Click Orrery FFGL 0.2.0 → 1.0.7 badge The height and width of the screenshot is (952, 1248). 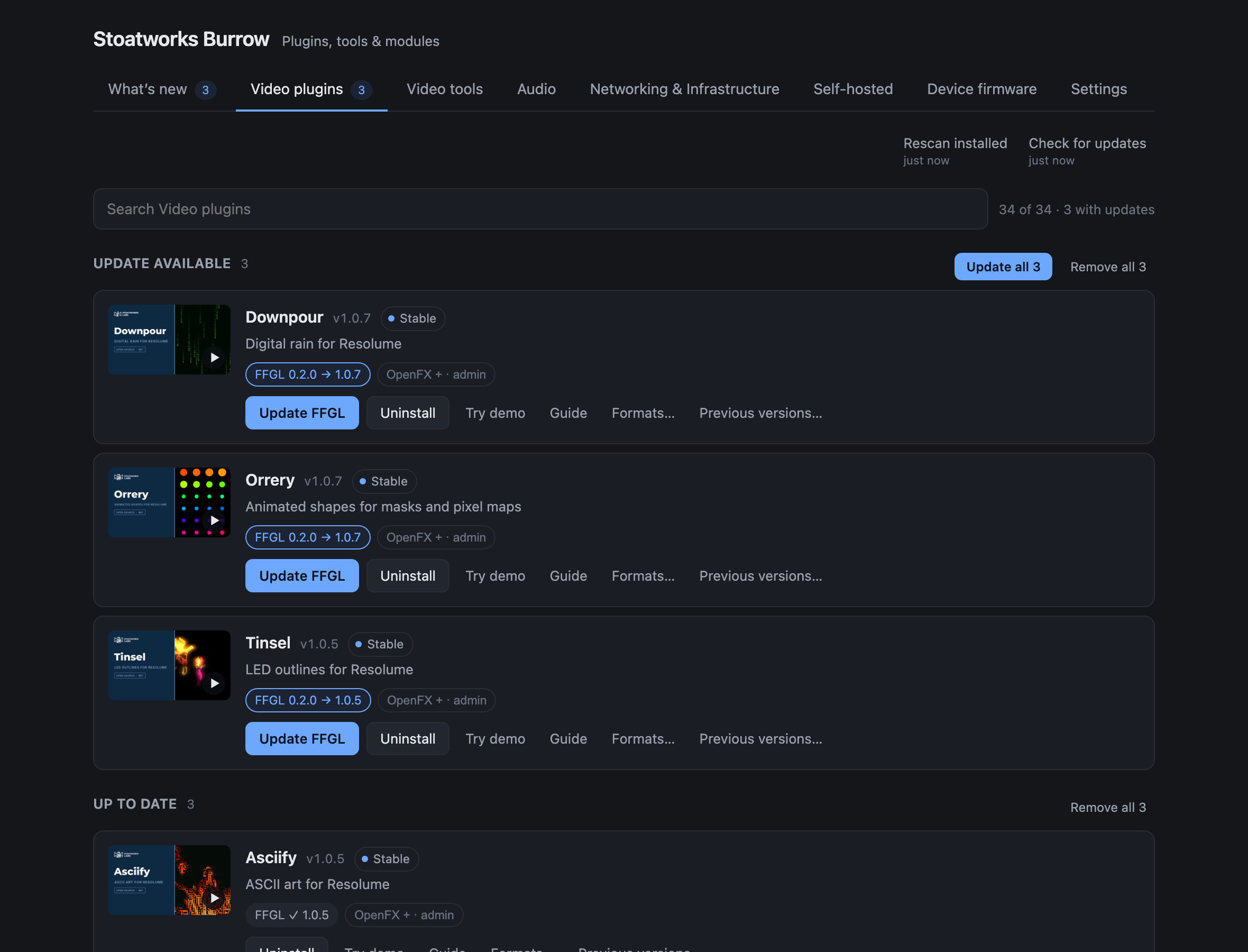point(308,537)
